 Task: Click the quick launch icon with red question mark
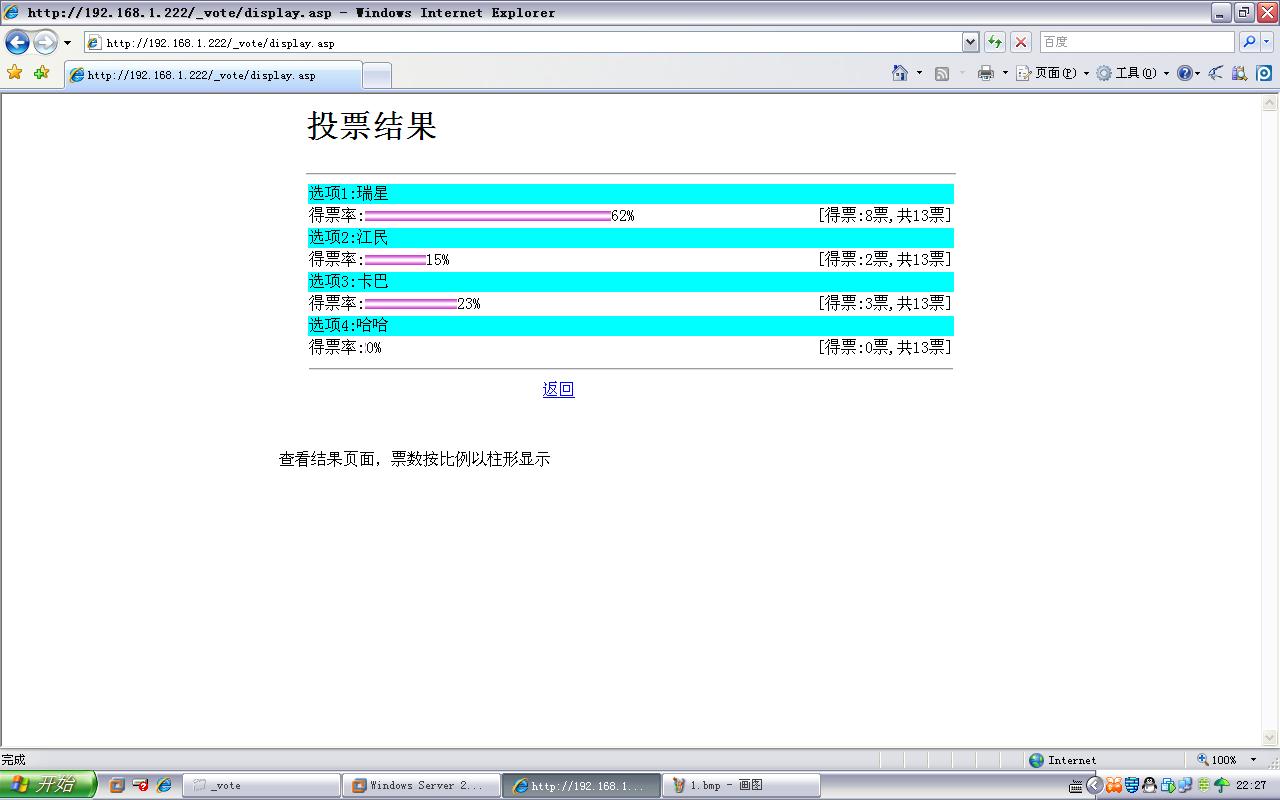[x=141, y=785]
